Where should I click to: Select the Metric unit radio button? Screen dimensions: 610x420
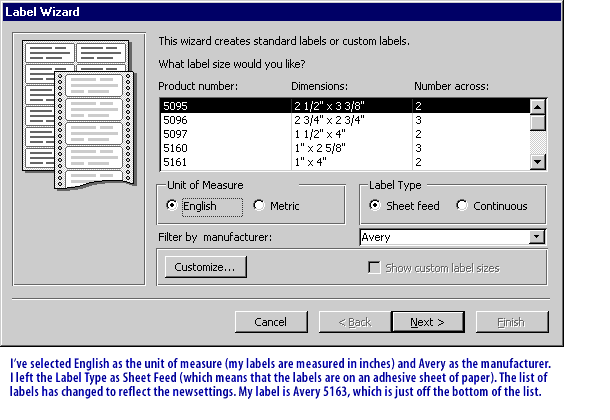pos(259,205)
